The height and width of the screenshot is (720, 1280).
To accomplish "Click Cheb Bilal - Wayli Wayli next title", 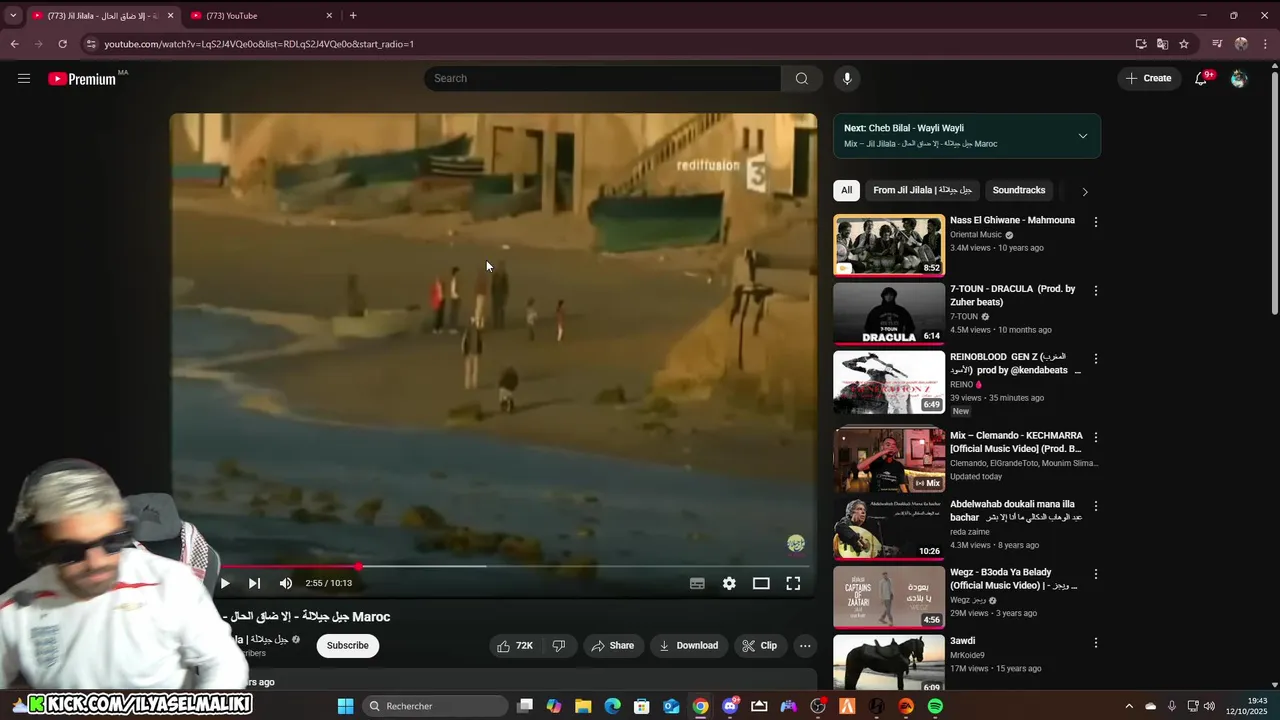I will coord(916,128).
